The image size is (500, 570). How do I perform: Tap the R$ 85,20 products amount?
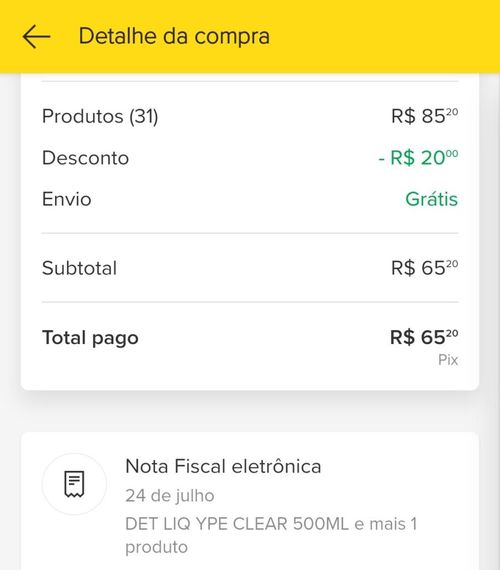[424, 116]
